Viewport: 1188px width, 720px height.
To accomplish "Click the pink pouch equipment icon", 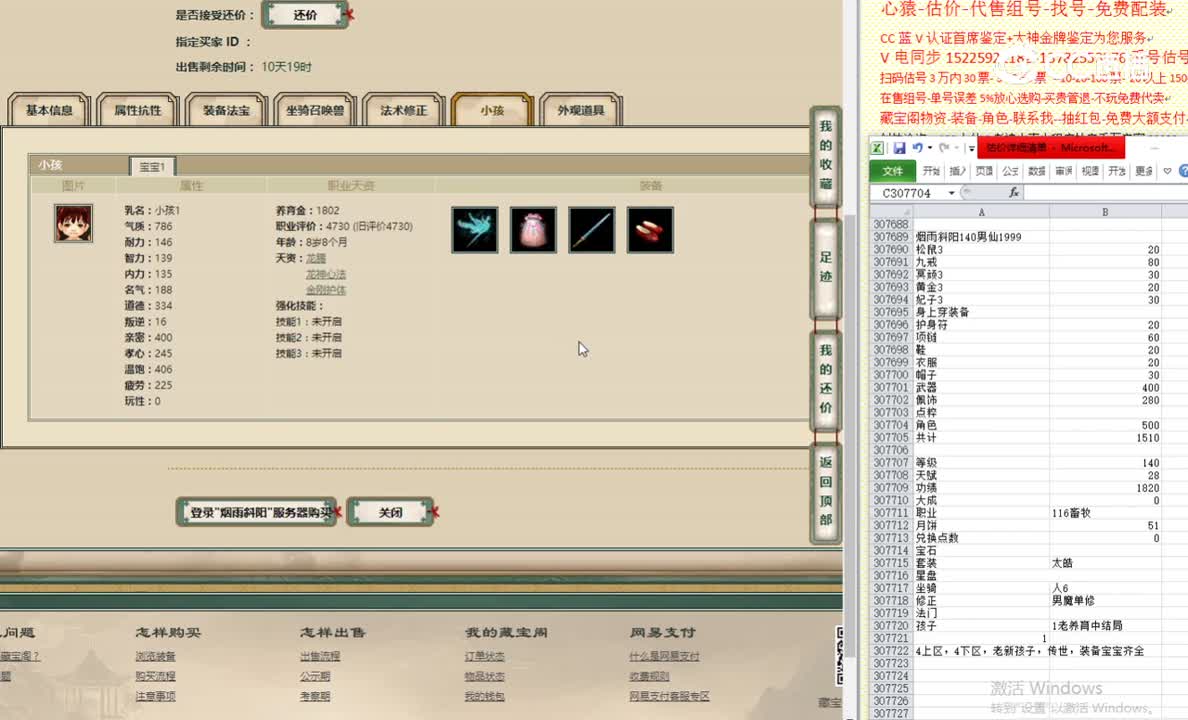I will (533, 229).
